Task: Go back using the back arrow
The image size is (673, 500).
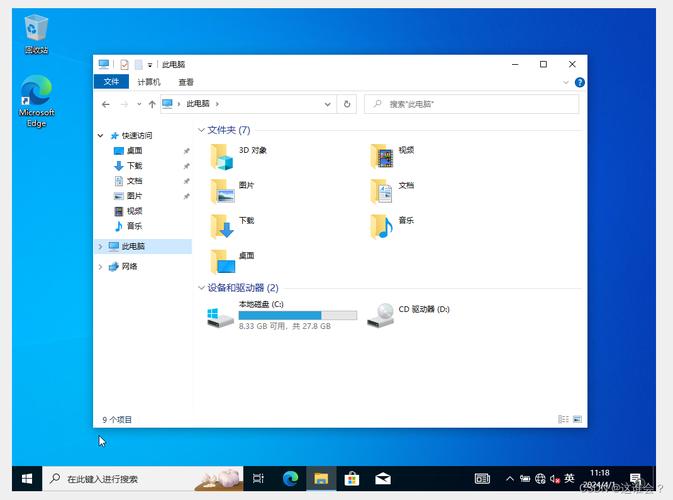Action: (x=106, y=104)
